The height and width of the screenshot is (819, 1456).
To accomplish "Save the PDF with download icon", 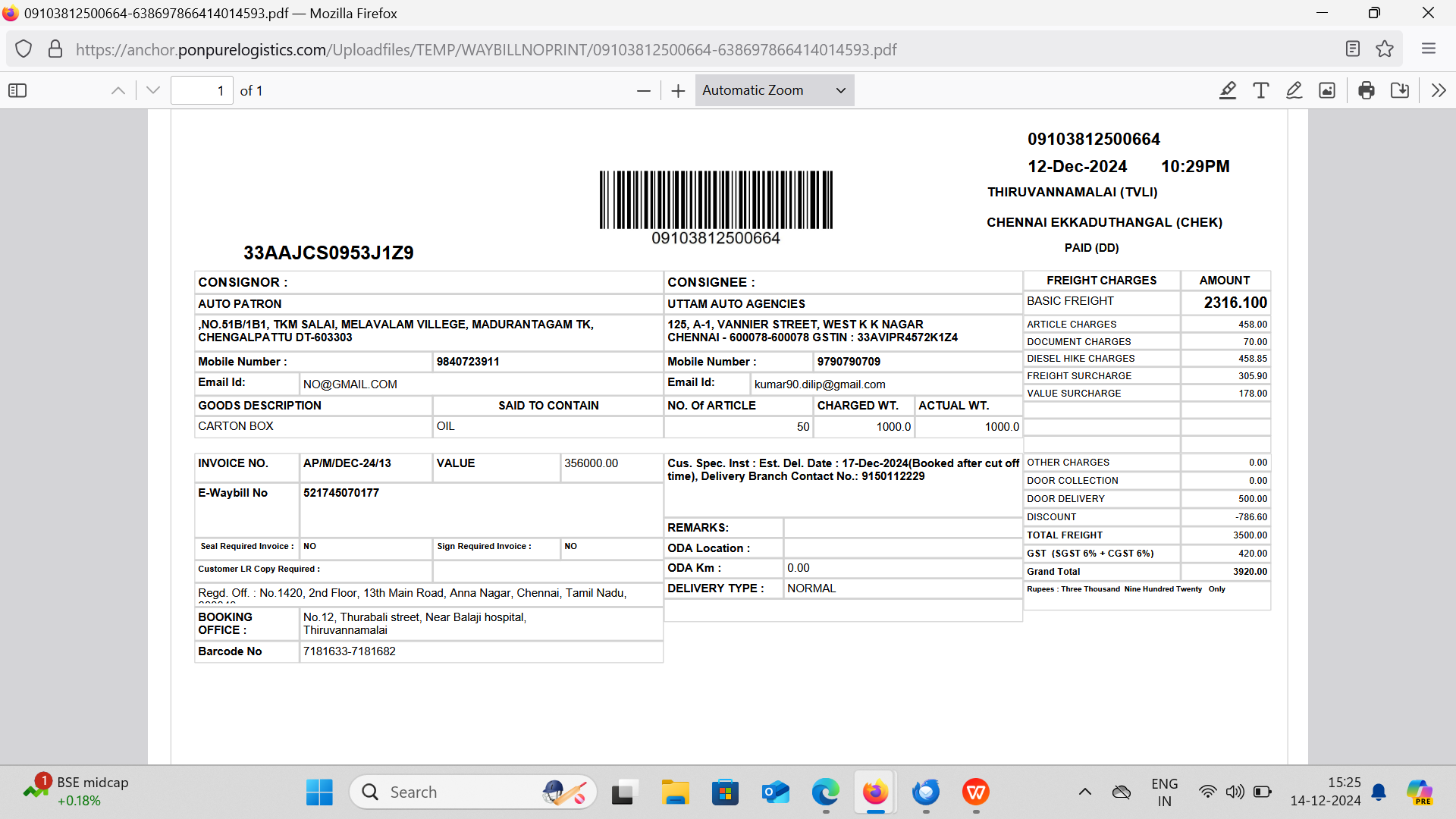I will coord(1400,91).
